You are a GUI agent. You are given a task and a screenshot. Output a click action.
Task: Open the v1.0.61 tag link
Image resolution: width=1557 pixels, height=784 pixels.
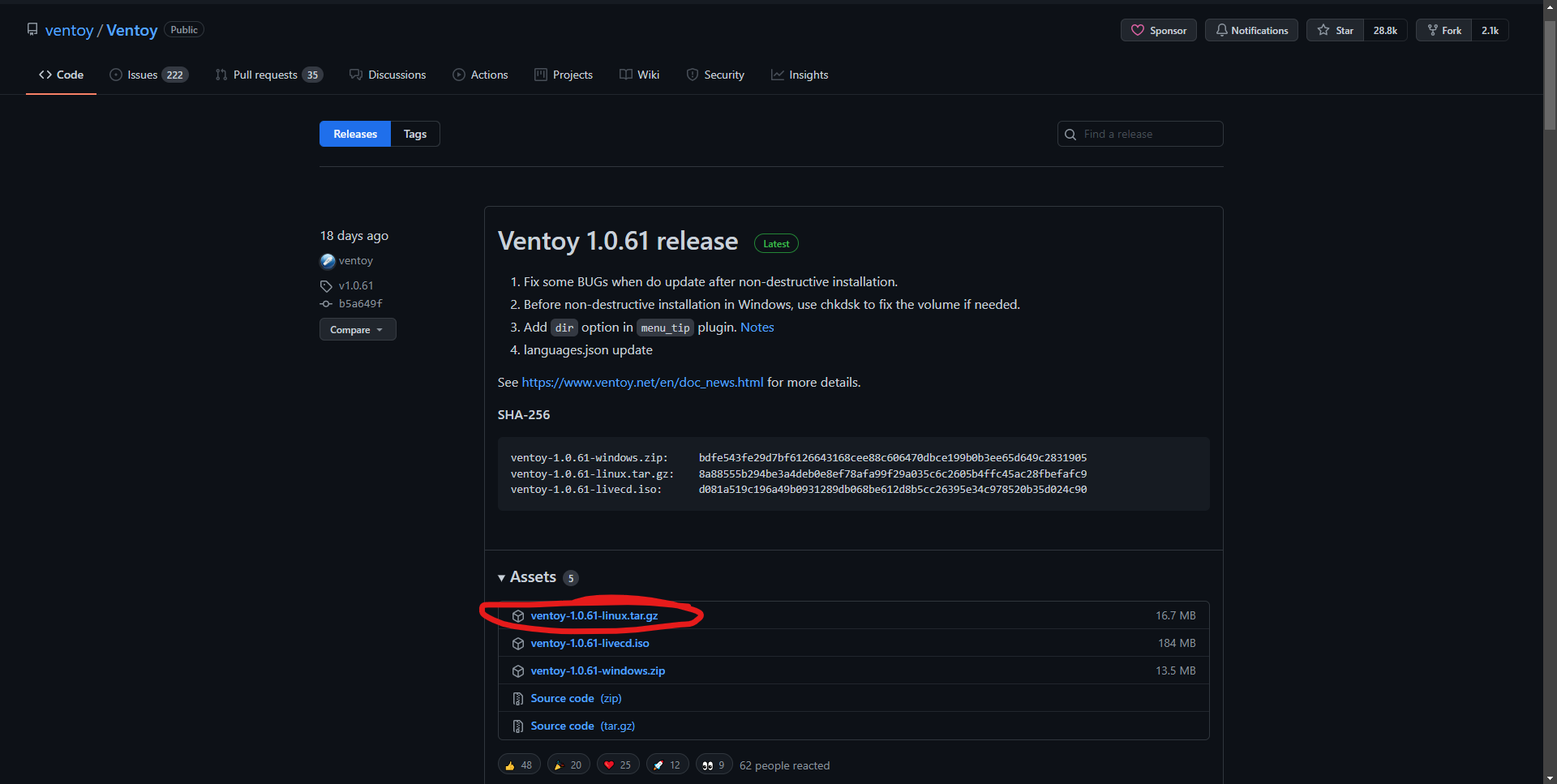pyautogui.click(x=356, y=285)
